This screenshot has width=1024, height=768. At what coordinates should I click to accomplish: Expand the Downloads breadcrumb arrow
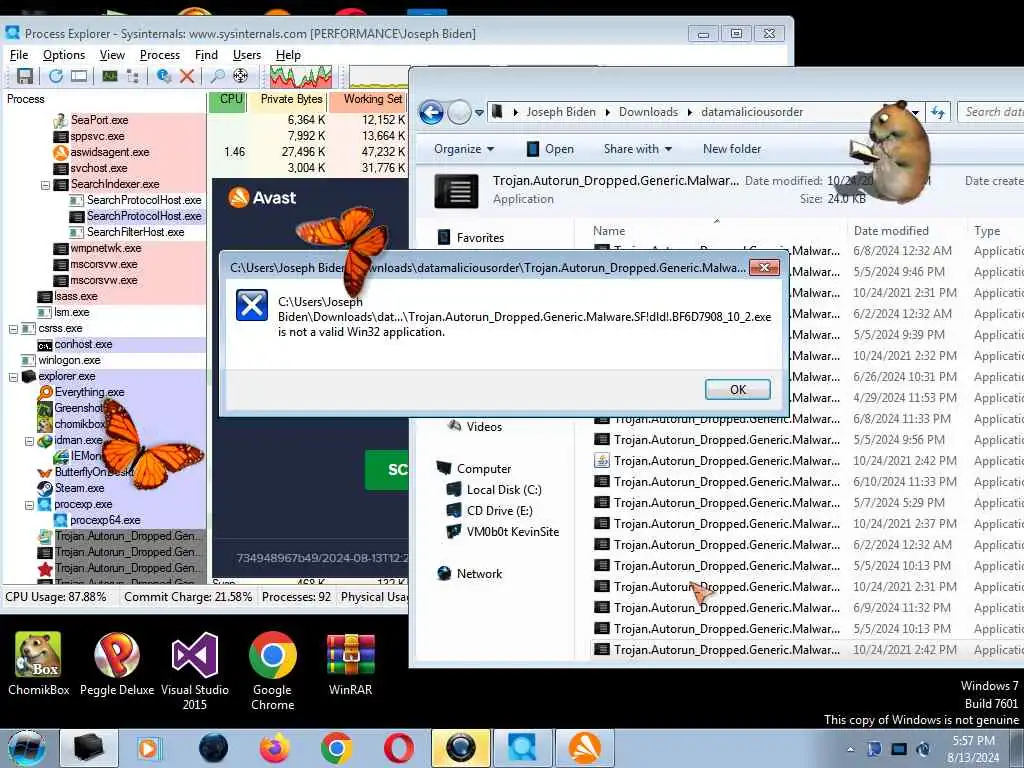tap(690, 112)
